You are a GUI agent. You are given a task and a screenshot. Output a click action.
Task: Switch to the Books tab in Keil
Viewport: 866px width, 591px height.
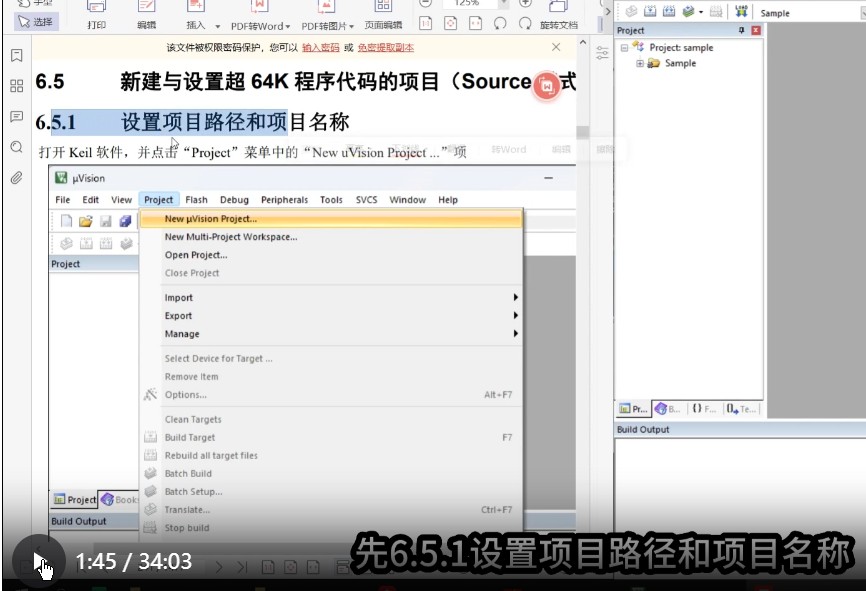(x=118, y=499)
